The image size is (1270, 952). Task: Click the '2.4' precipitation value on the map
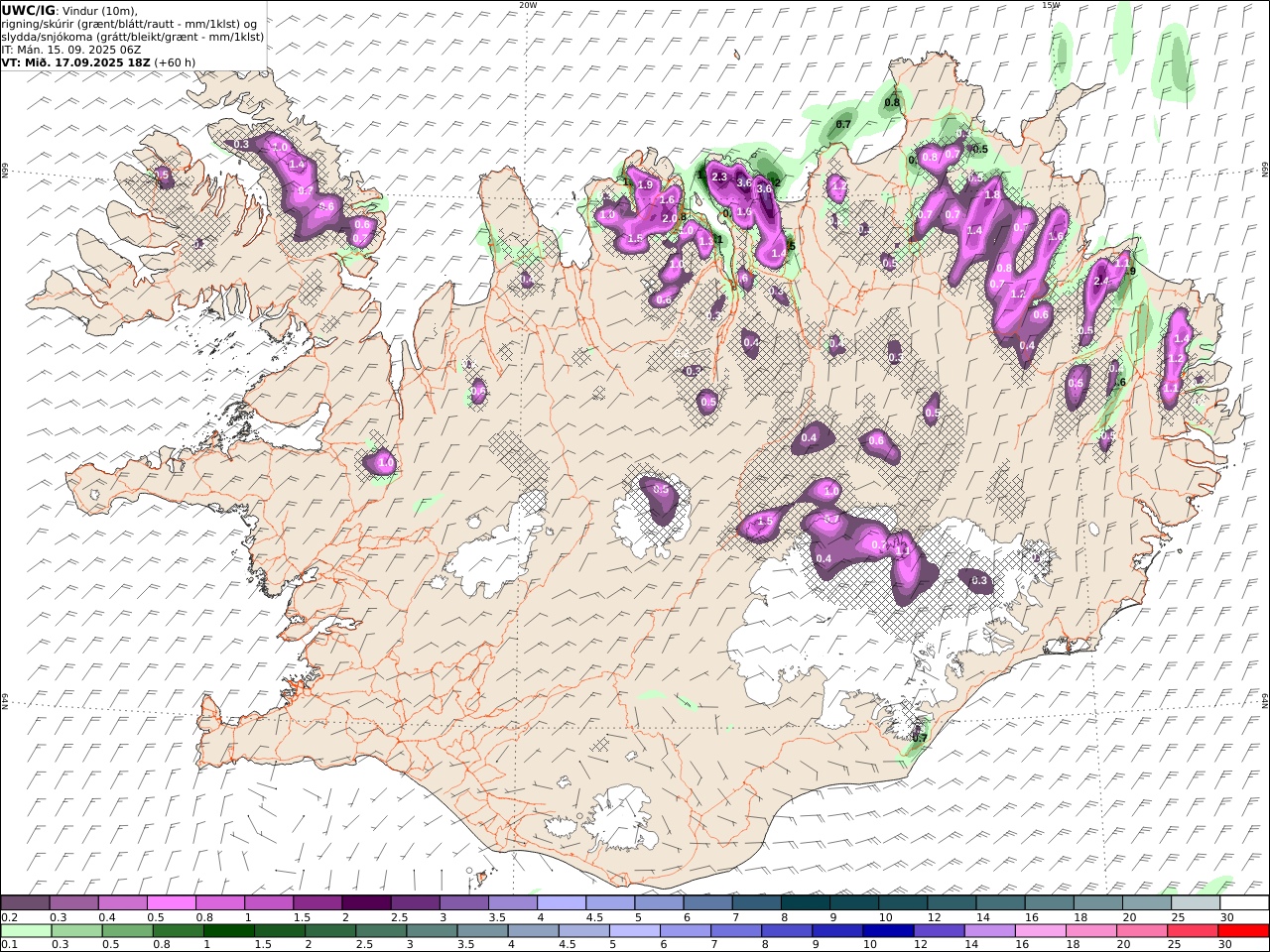point(1100,282)
